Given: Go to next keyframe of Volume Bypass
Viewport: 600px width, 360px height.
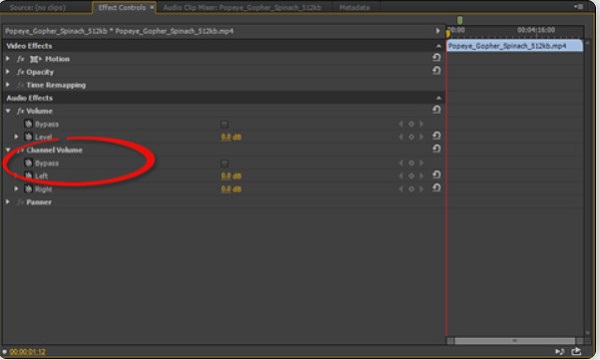Looking at the screenshot, I should coord(421,124).
